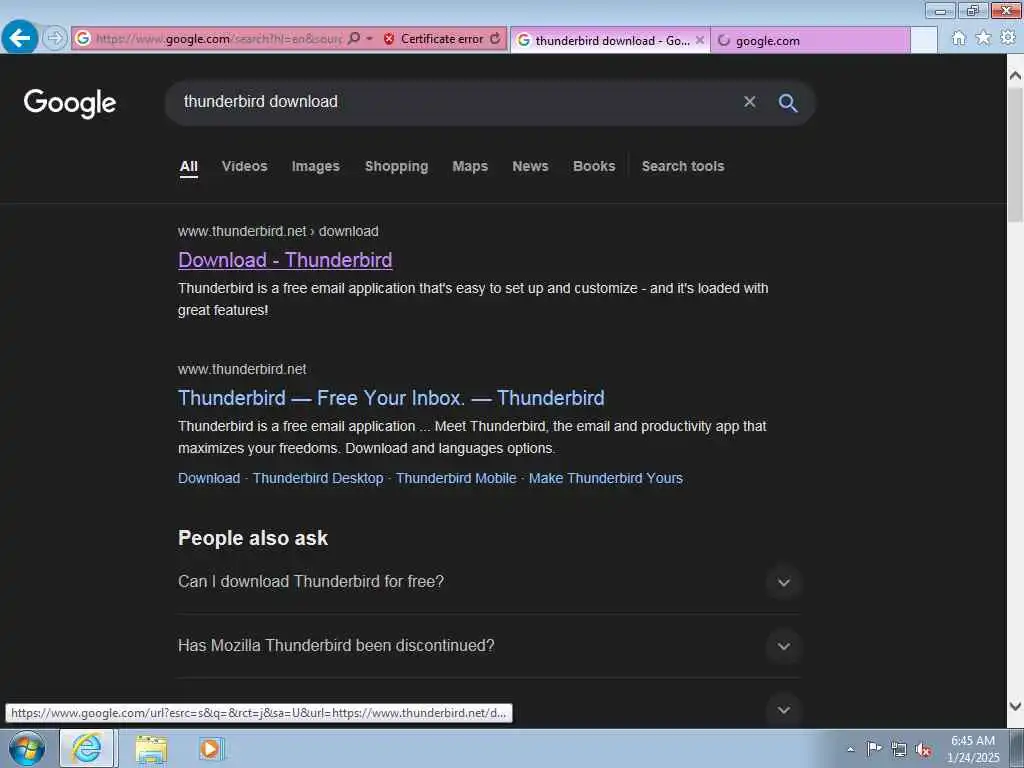Screen dimensions: 1024x768
Task: Click the Google logo
Action: coord(70,103)
